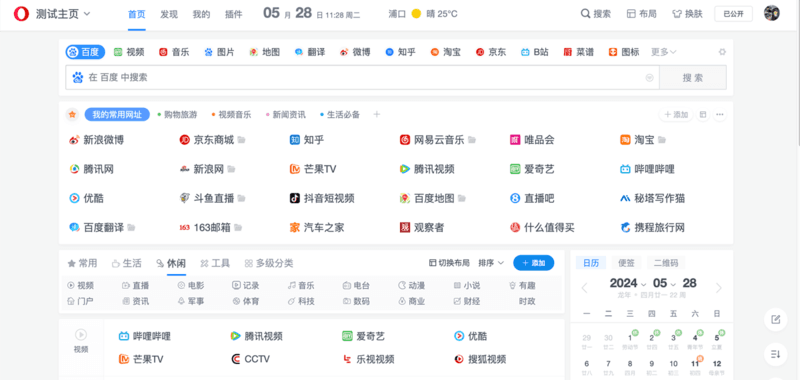Focus the 在百度中搜索 input field
800x380 pixels.
pos(362,78)
